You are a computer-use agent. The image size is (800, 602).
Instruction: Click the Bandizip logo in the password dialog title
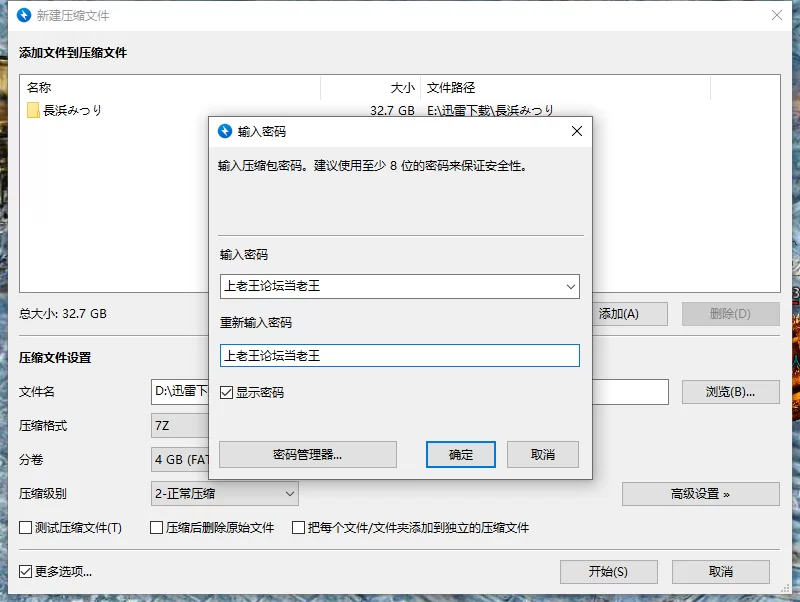click(224, 131)
